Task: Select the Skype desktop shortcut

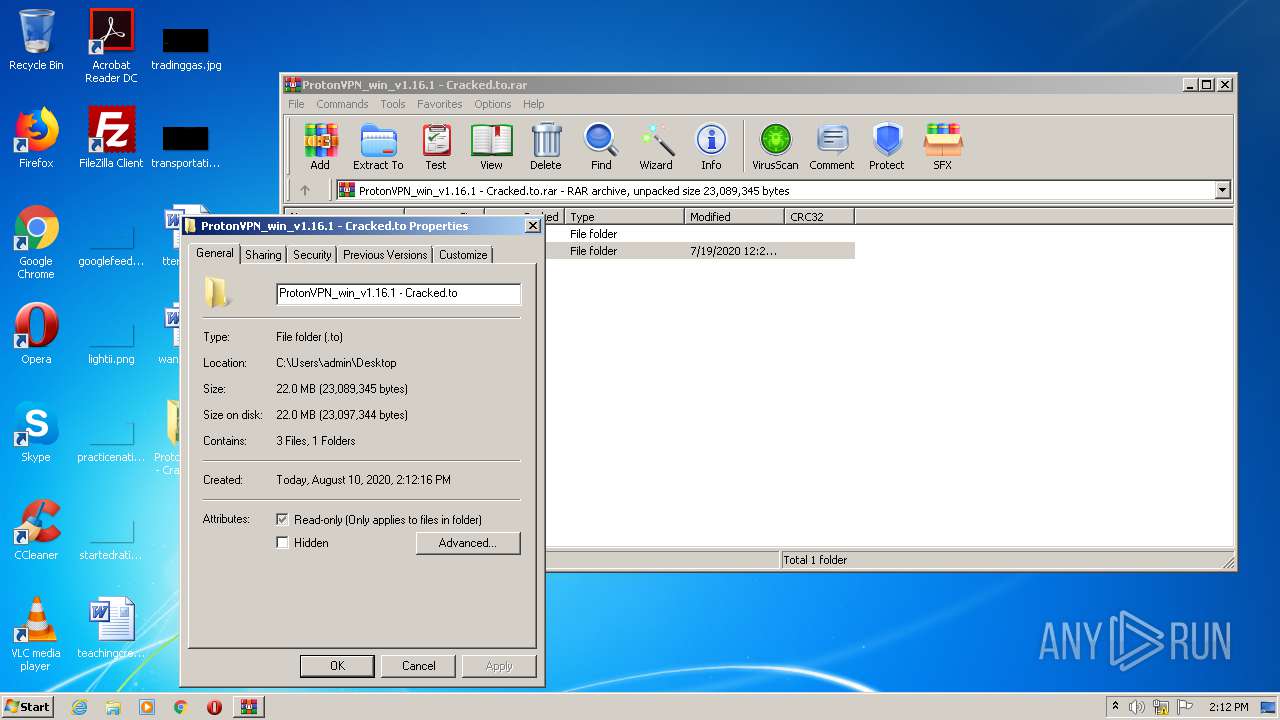Action: tap(36, 432)
